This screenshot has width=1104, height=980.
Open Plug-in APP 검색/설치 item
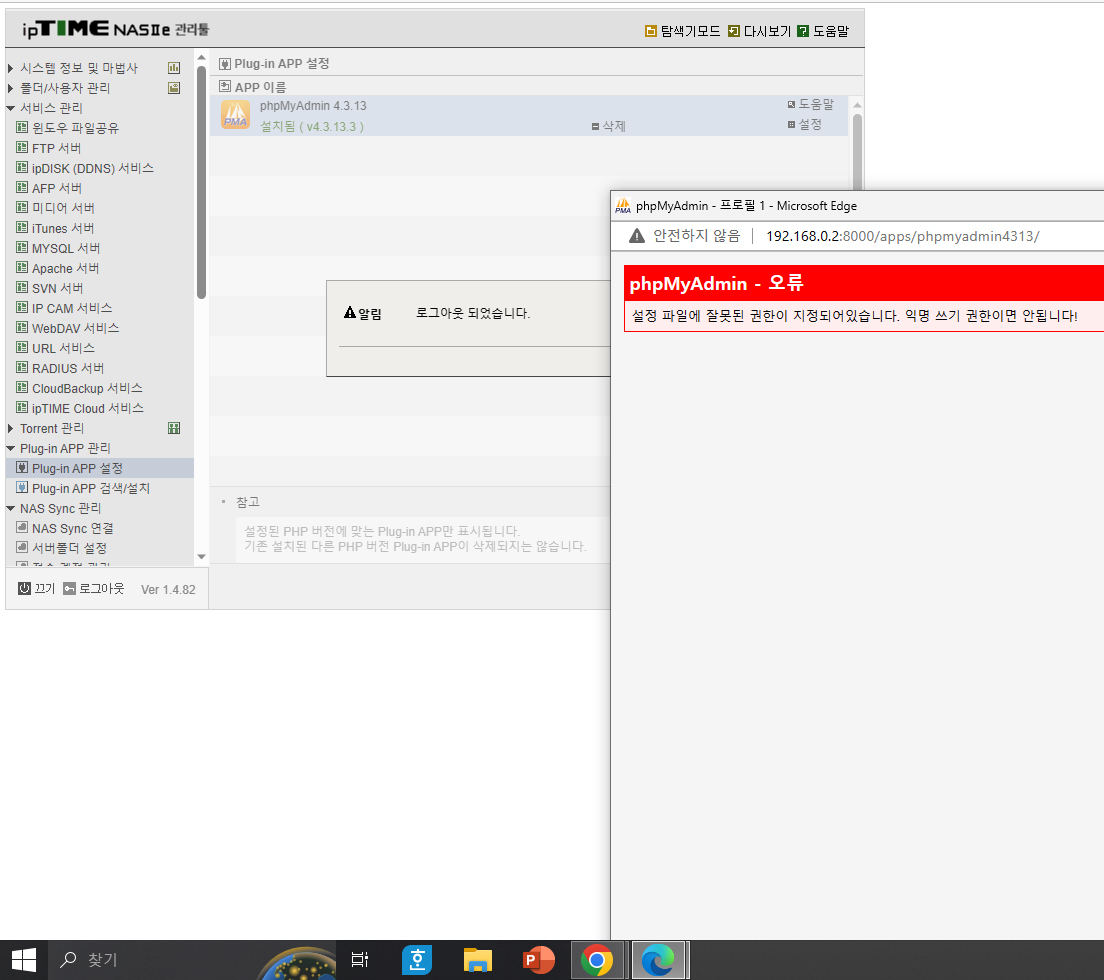point(83,489)
